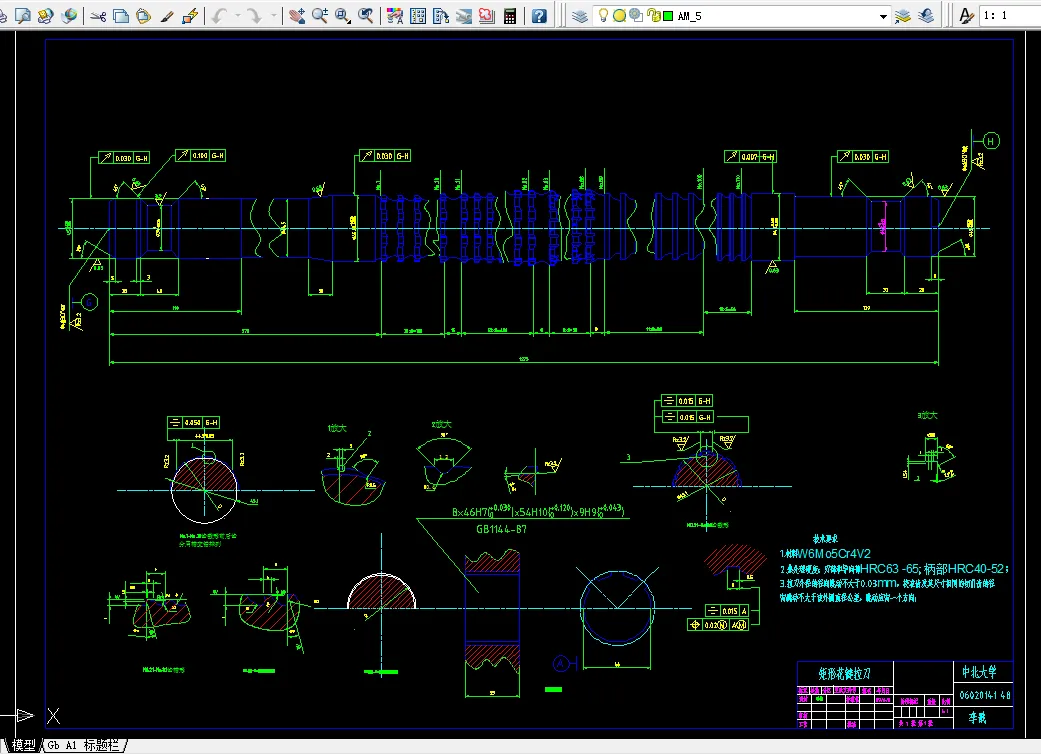Click the Redo arrow button
The image size is (1041, 754).
pyautogui.click(x=256, y=16)
